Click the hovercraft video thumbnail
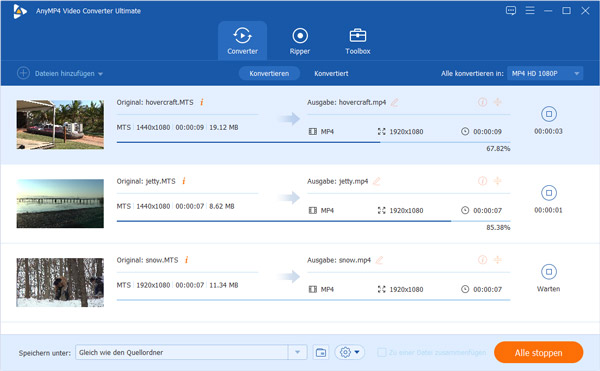 point(60,125)
